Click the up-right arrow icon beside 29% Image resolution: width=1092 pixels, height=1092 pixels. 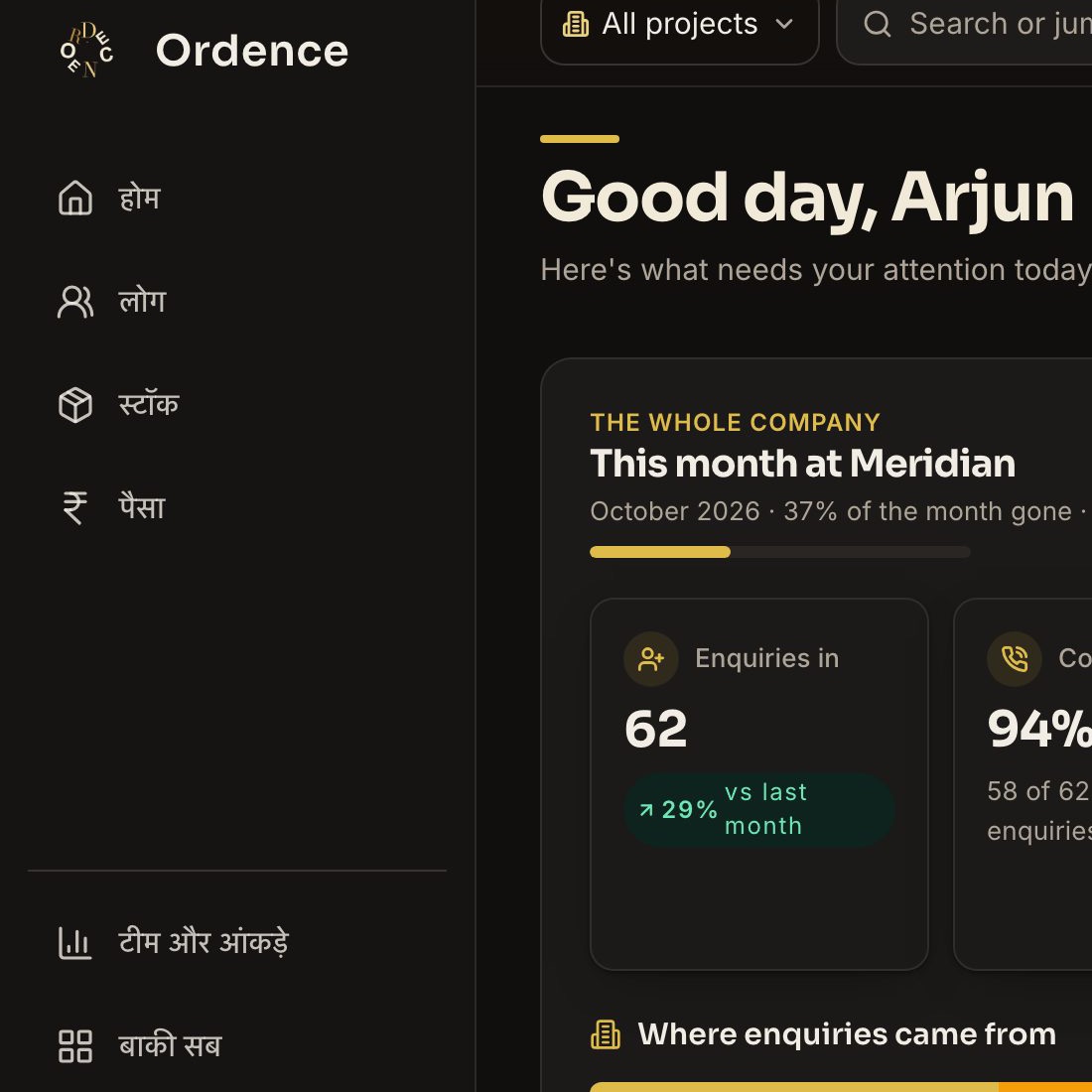tap(646, 809)
